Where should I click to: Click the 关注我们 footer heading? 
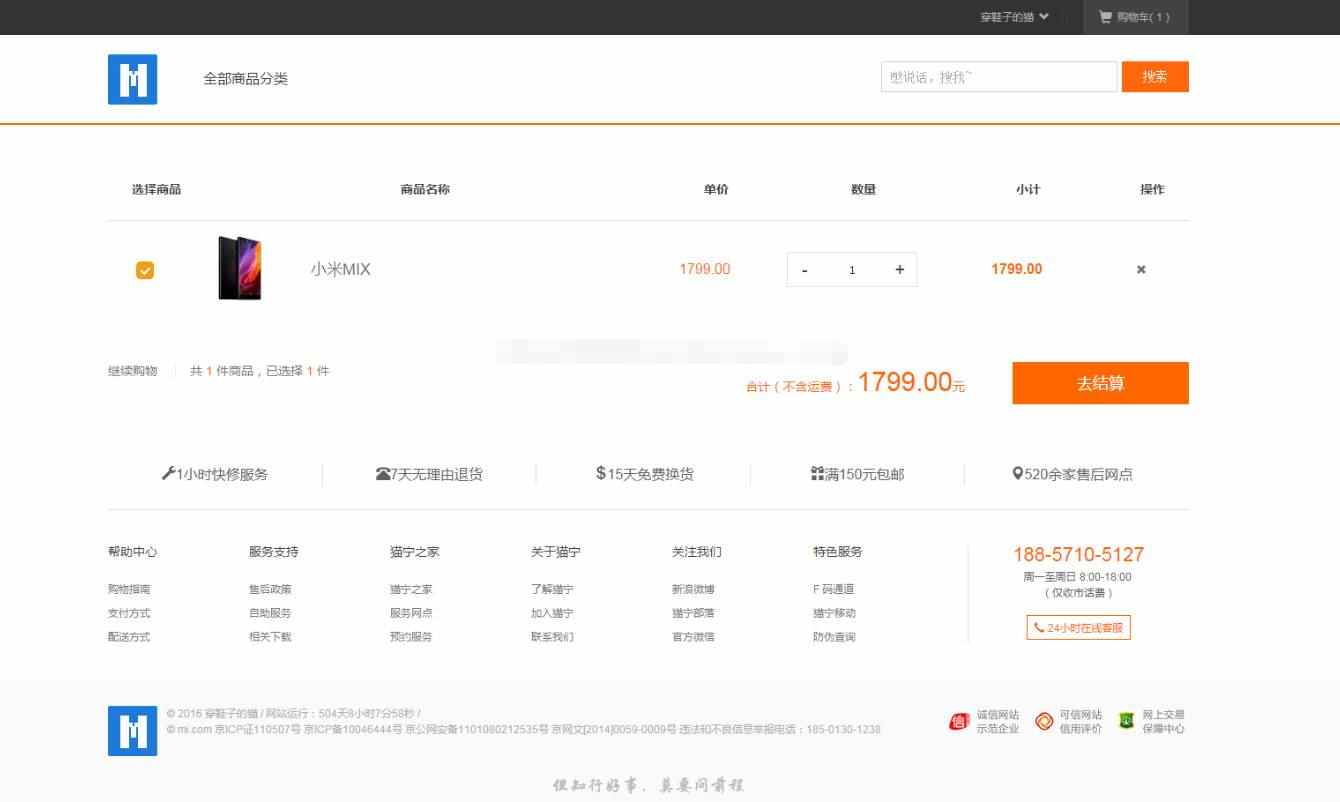click(x=697, y=552)
